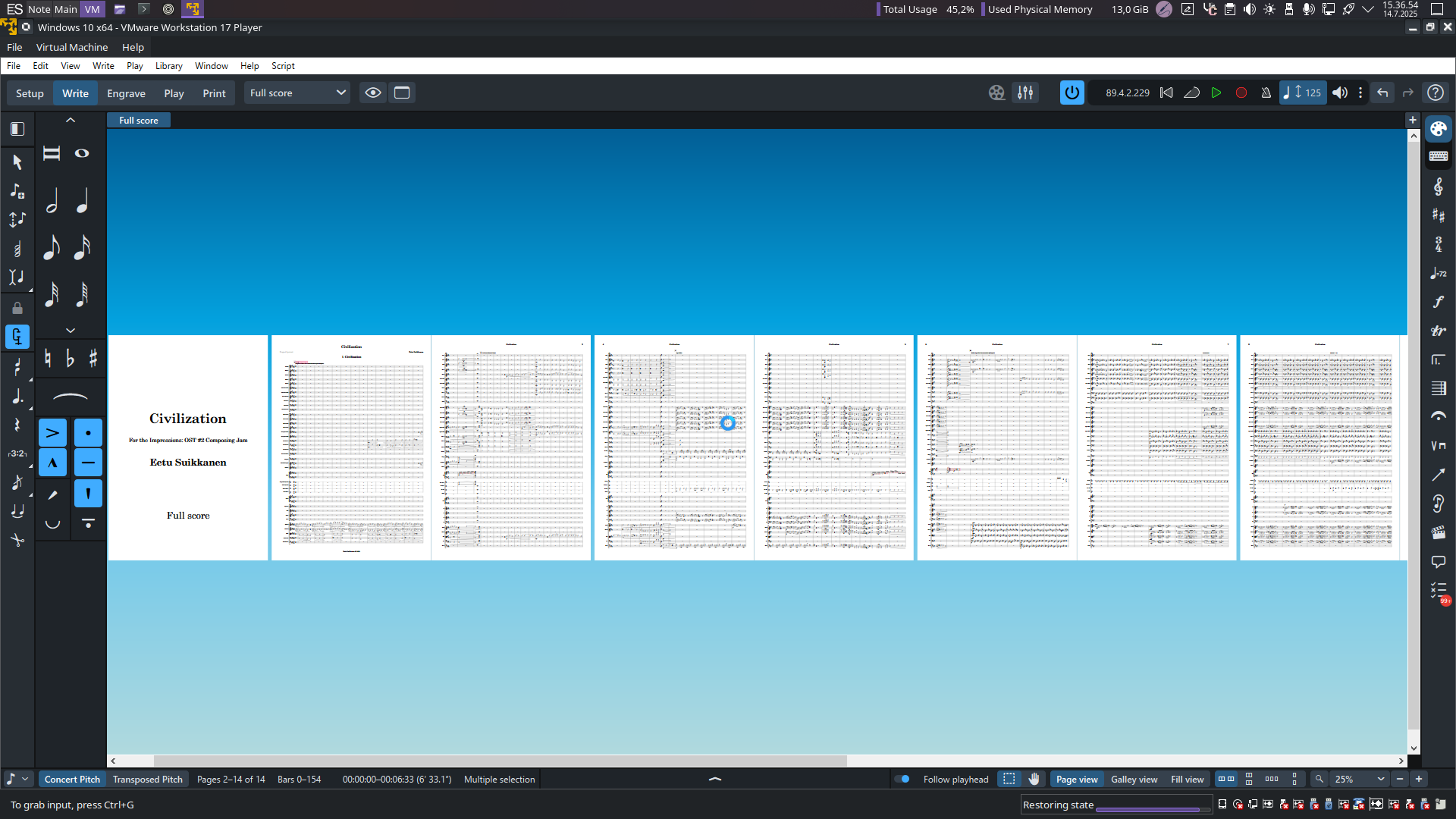This screenshot has height=819, width=1456.
Task: Switch to Engrave mode tab
Action: click(x=126, y=93)
